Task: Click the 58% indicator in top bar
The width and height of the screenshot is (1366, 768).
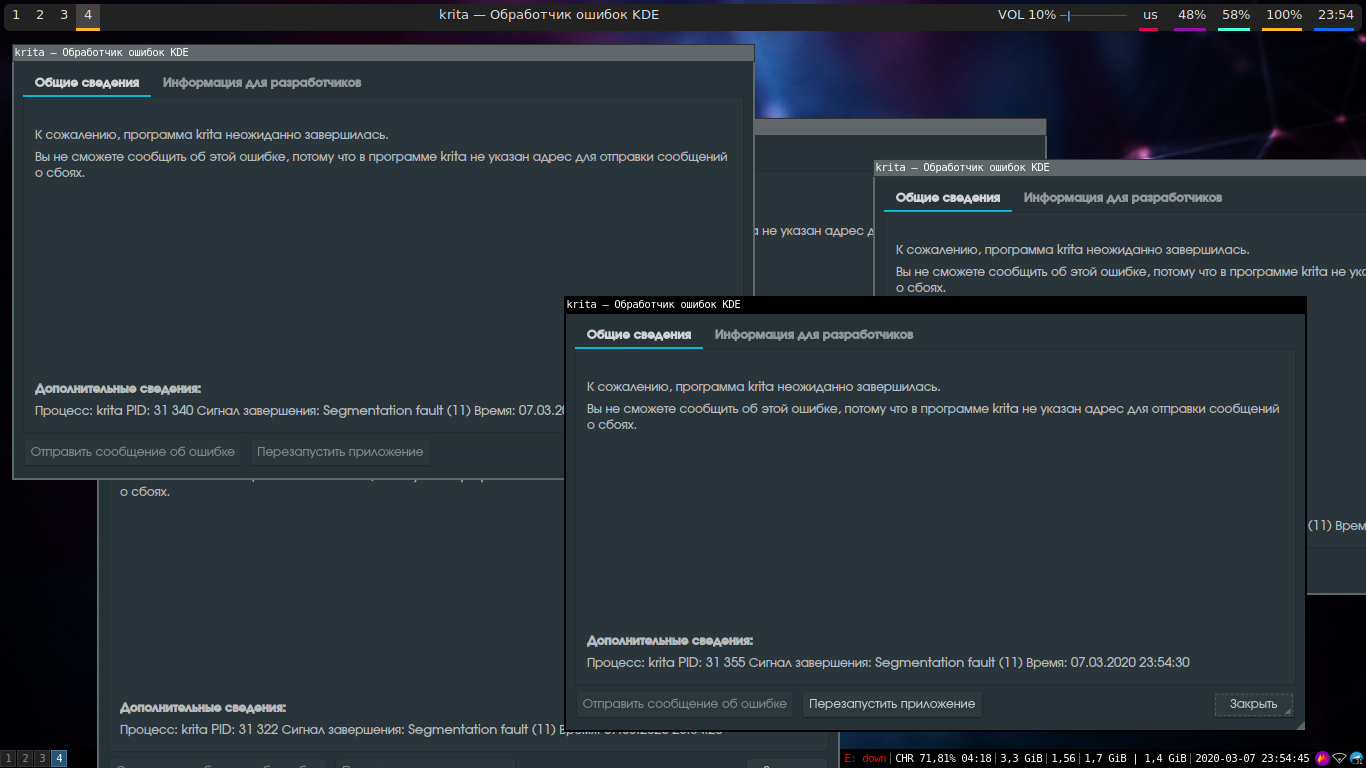Action: (x=1236, y=15)
